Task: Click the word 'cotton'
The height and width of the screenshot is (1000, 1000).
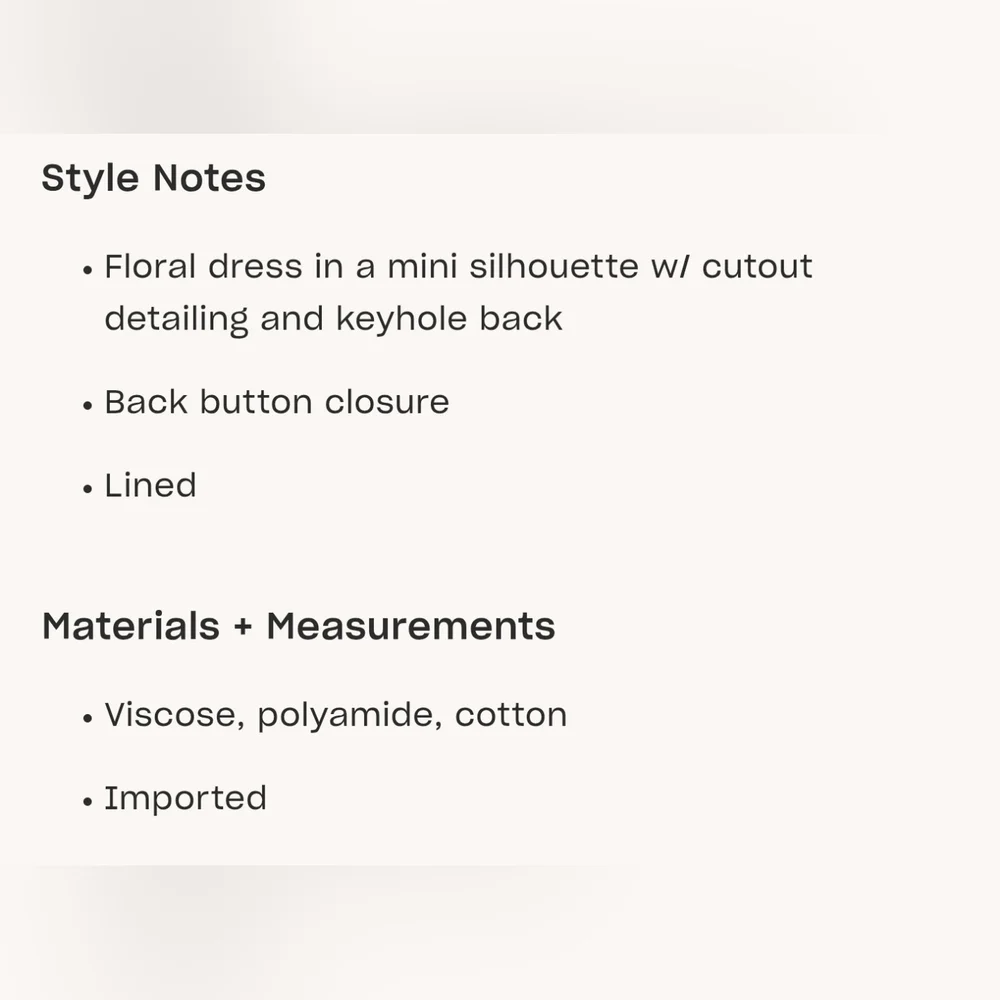Action: (511, 715)
